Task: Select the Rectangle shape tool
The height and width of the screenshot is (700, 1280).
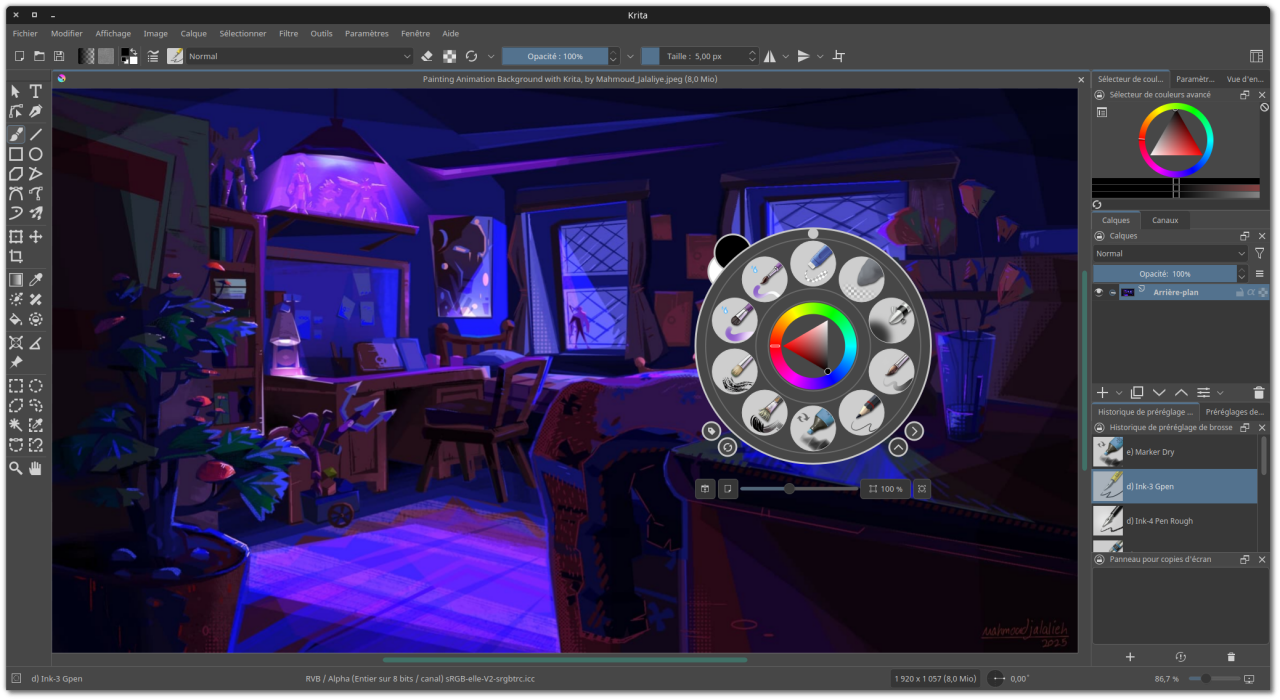Action: 16,154
